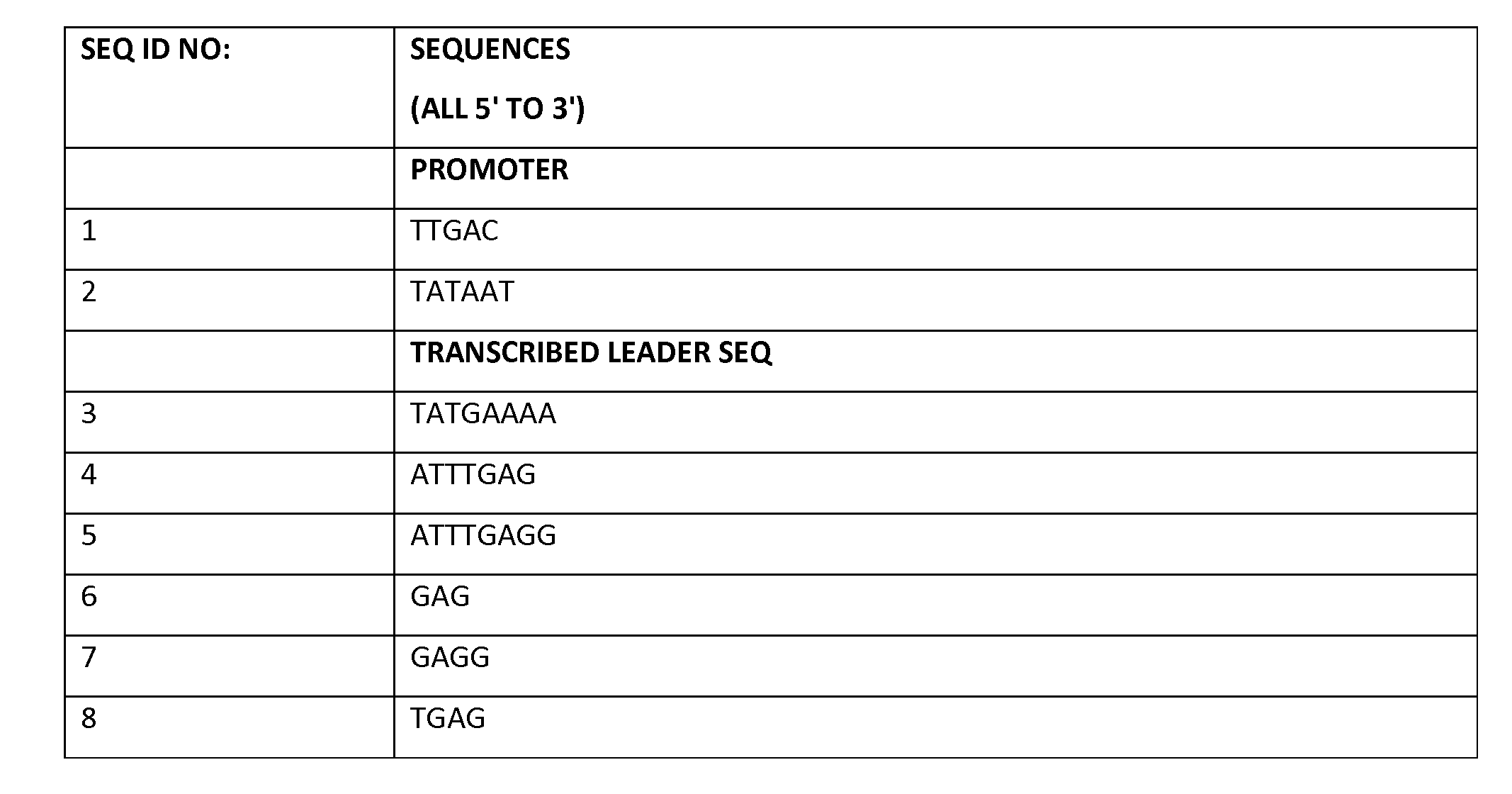Click sequence ID number 3
The width and height of the screenshot is (1512, 794).
tap(89, 414)
